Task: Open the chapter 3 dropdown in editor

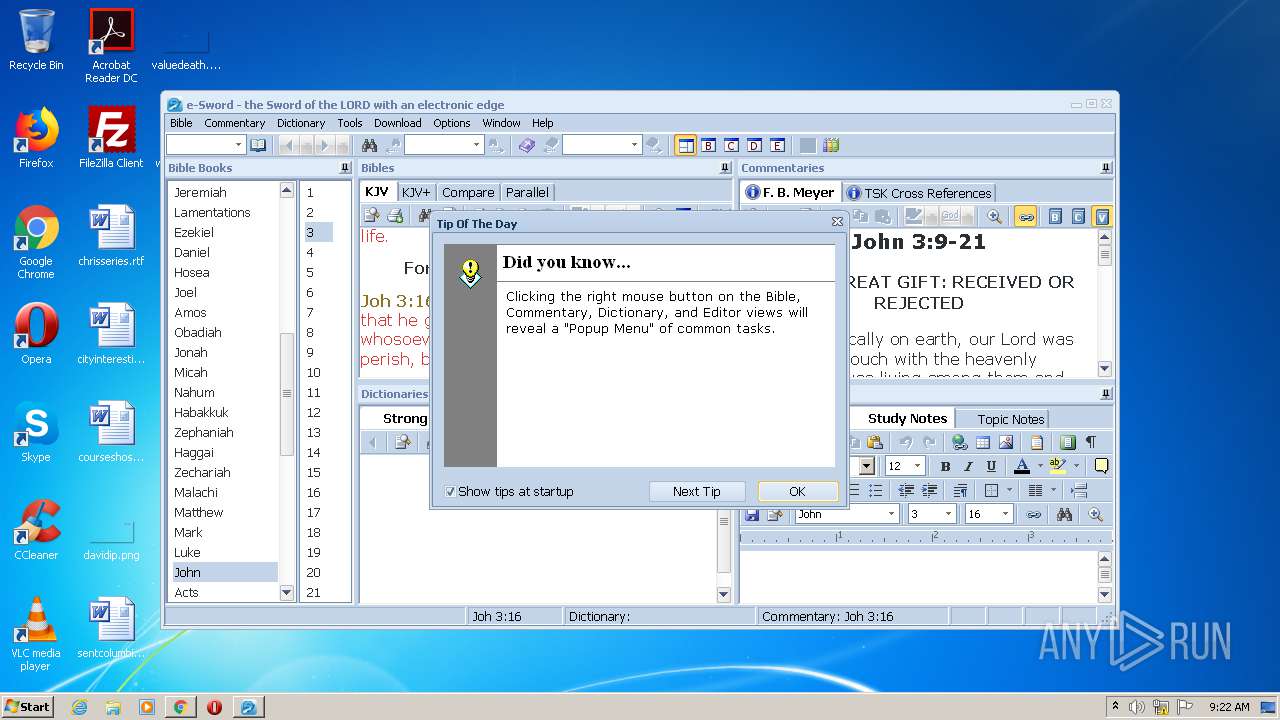Action: tap(948, 514)
